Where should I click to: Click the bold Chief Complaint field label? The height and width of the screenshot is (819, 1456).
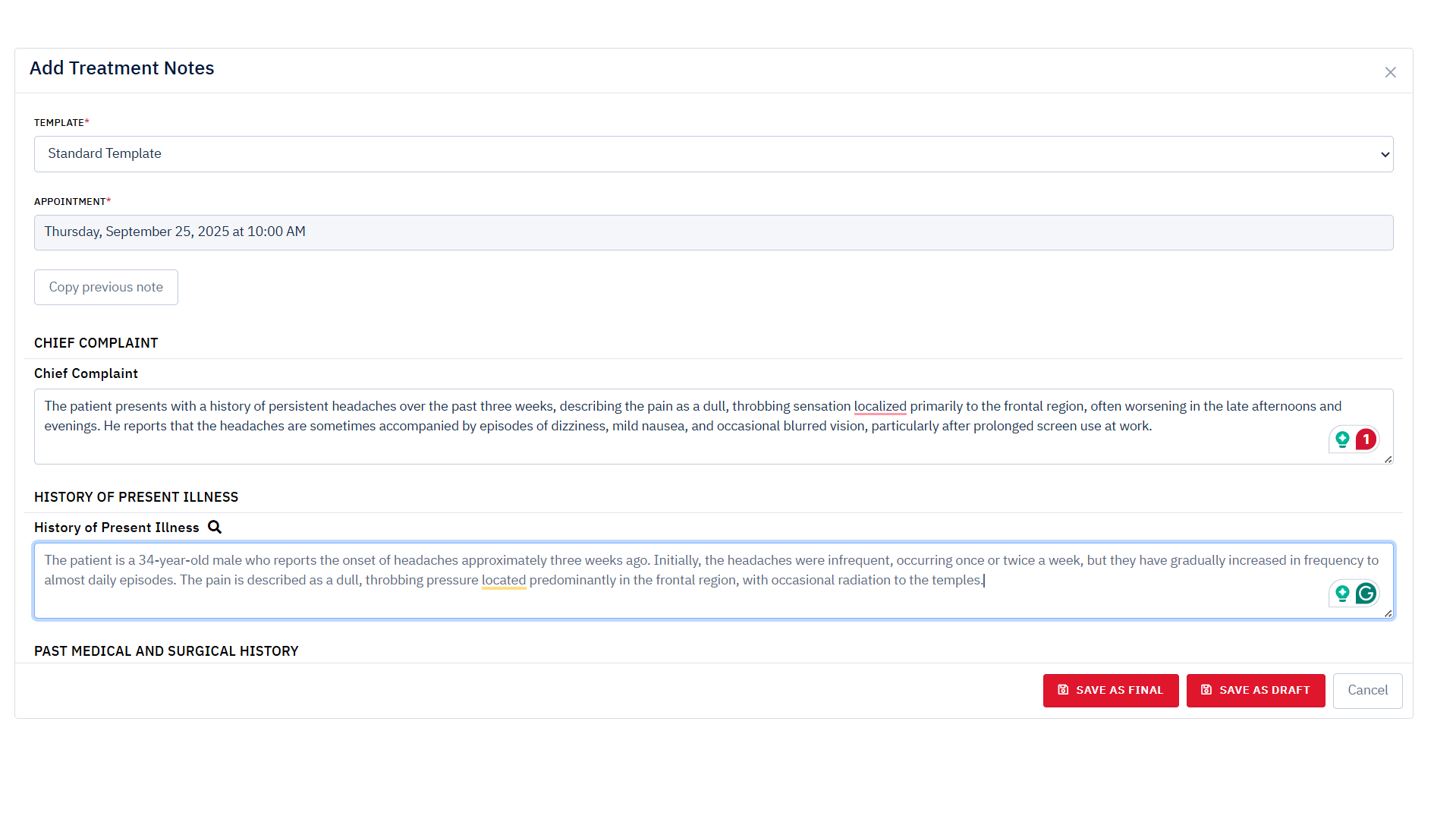tap(86, 373)
